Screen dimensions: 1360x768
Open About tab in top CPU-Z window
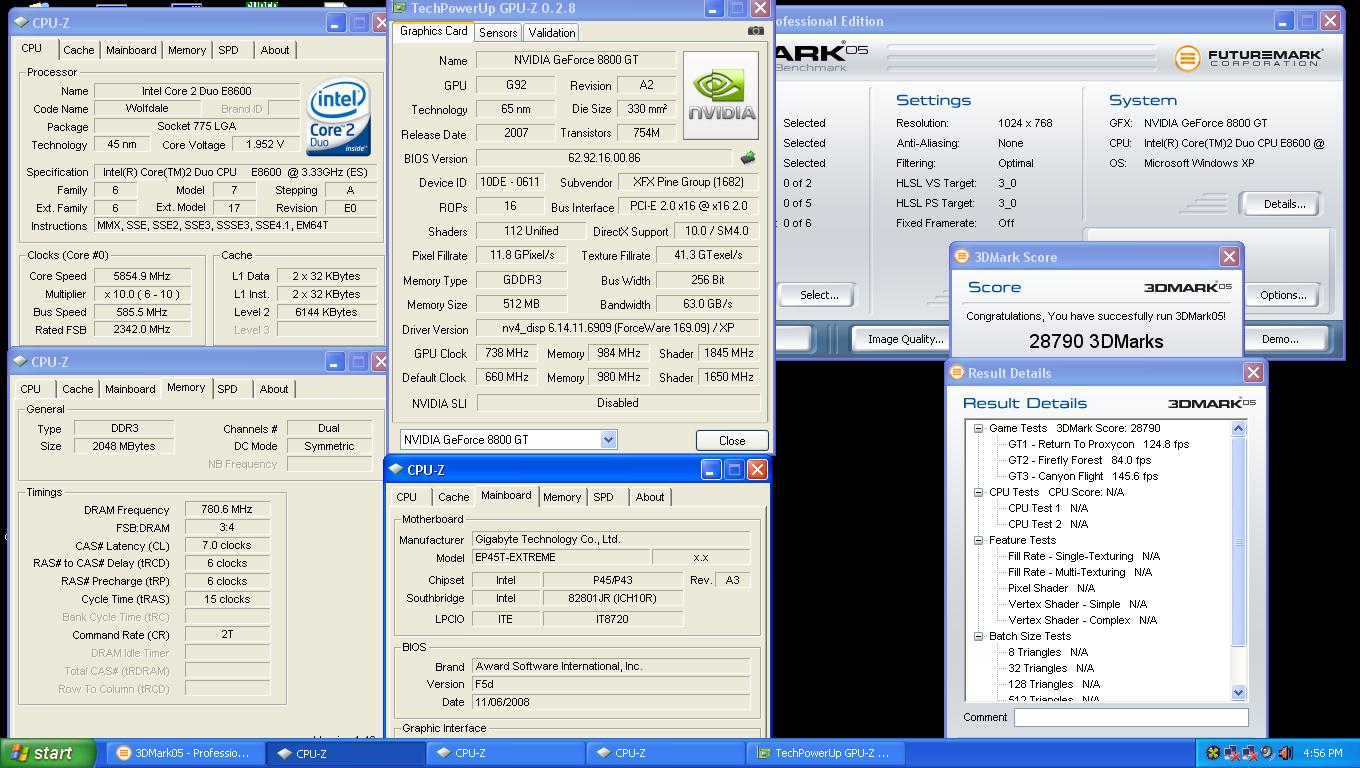point(275,50)
